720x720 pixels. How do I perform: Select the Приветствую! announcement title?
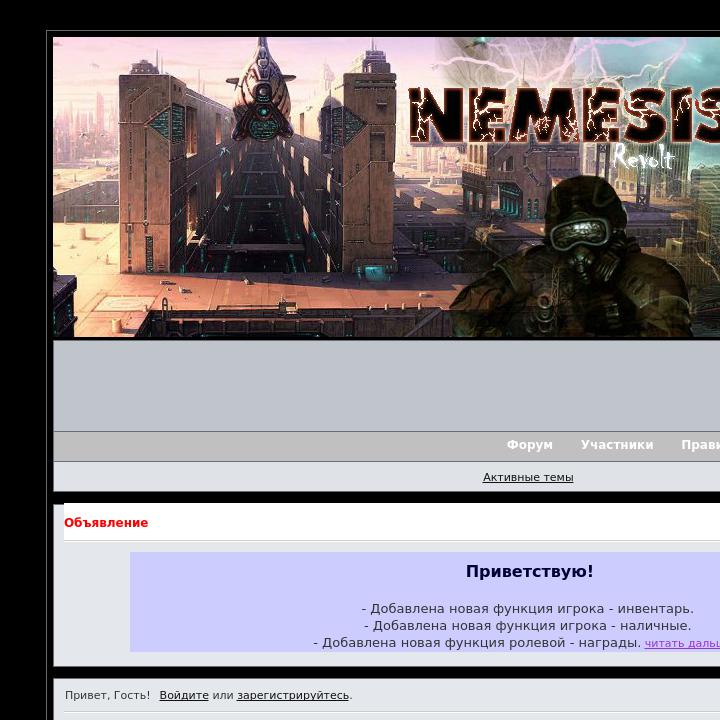(529, 572)
